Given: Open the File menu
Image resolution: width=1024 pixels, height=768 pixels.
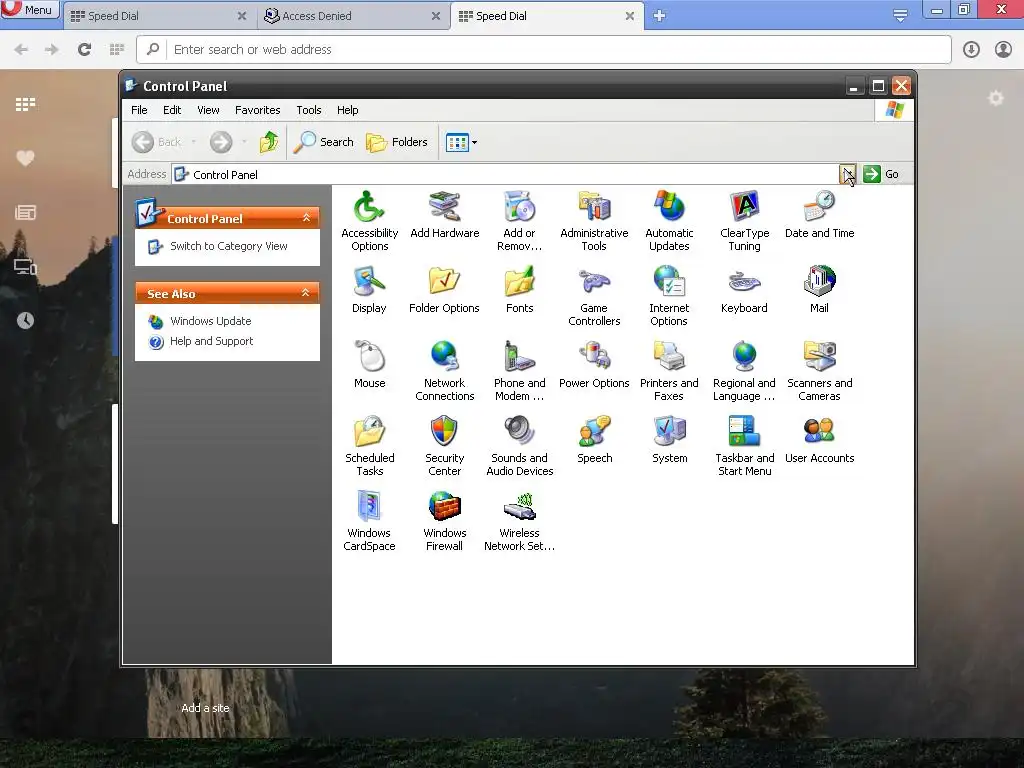Looking at the screenshot, I should pyautogui.click(x=139, y=110).
